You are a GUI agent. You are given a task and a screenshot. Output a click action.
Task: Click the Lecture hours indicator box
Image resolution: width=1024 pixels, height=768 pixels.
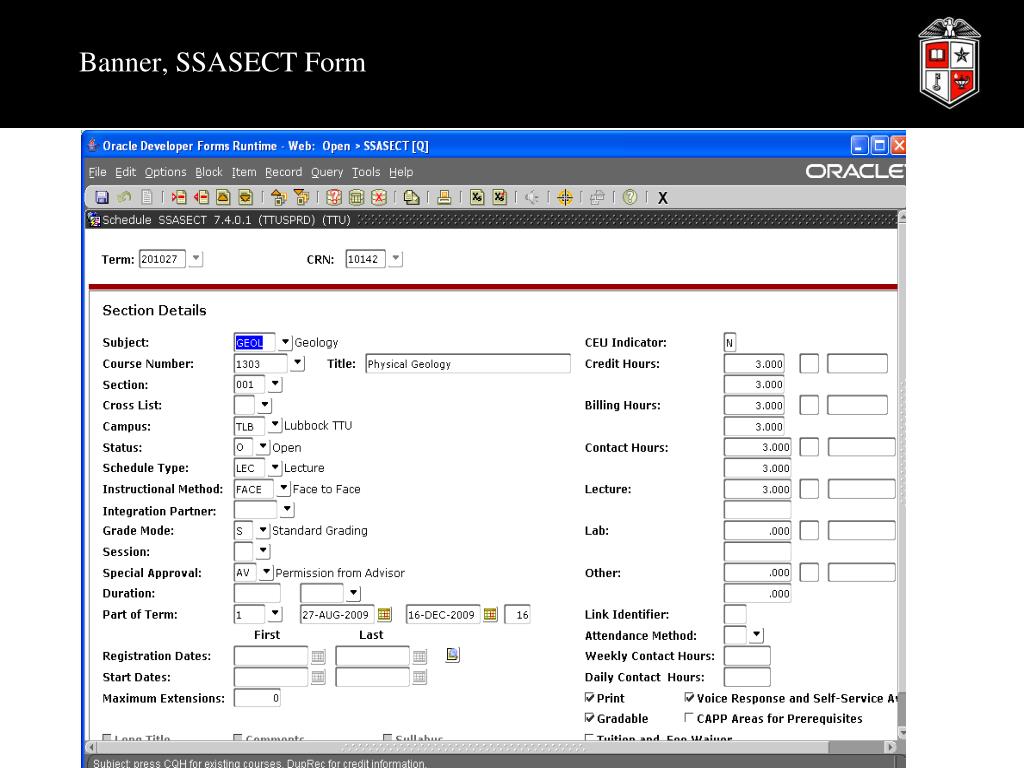pos(809,488)
